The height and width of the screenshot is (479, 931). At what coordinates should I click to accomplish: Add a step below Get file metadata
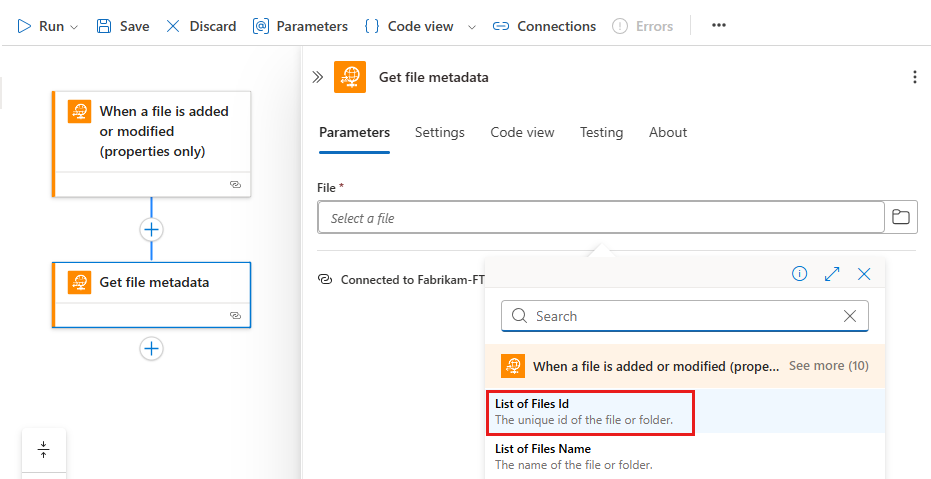coord(151,348)
